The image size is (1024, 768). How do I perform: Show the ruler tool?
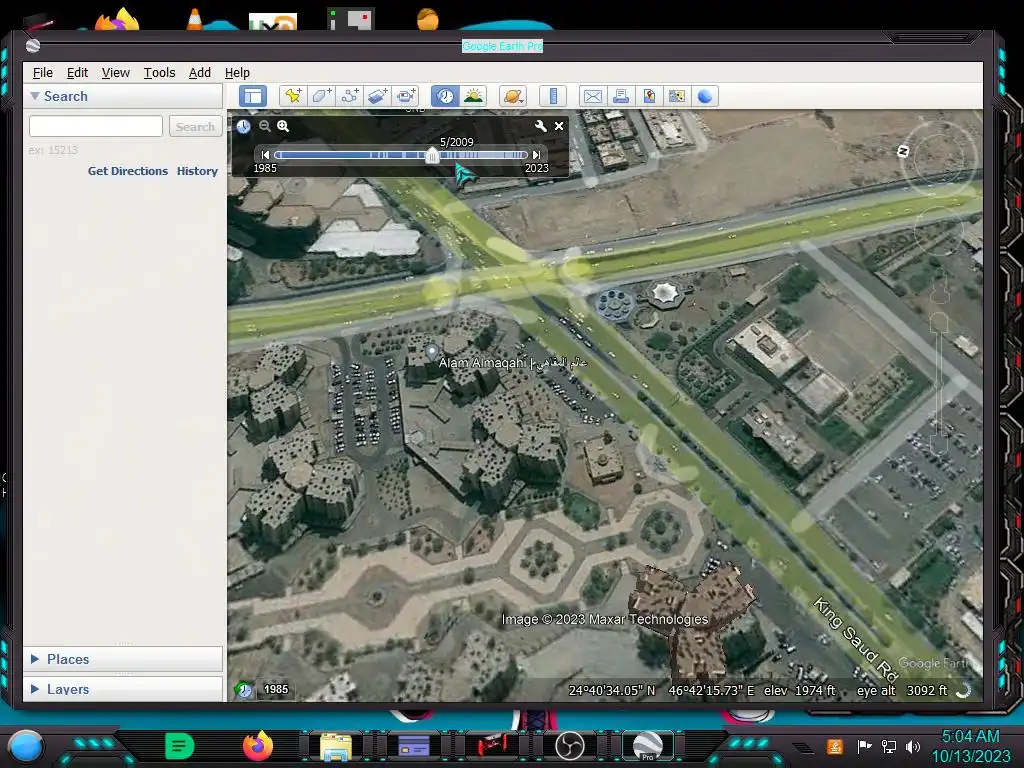coord(552,96)
